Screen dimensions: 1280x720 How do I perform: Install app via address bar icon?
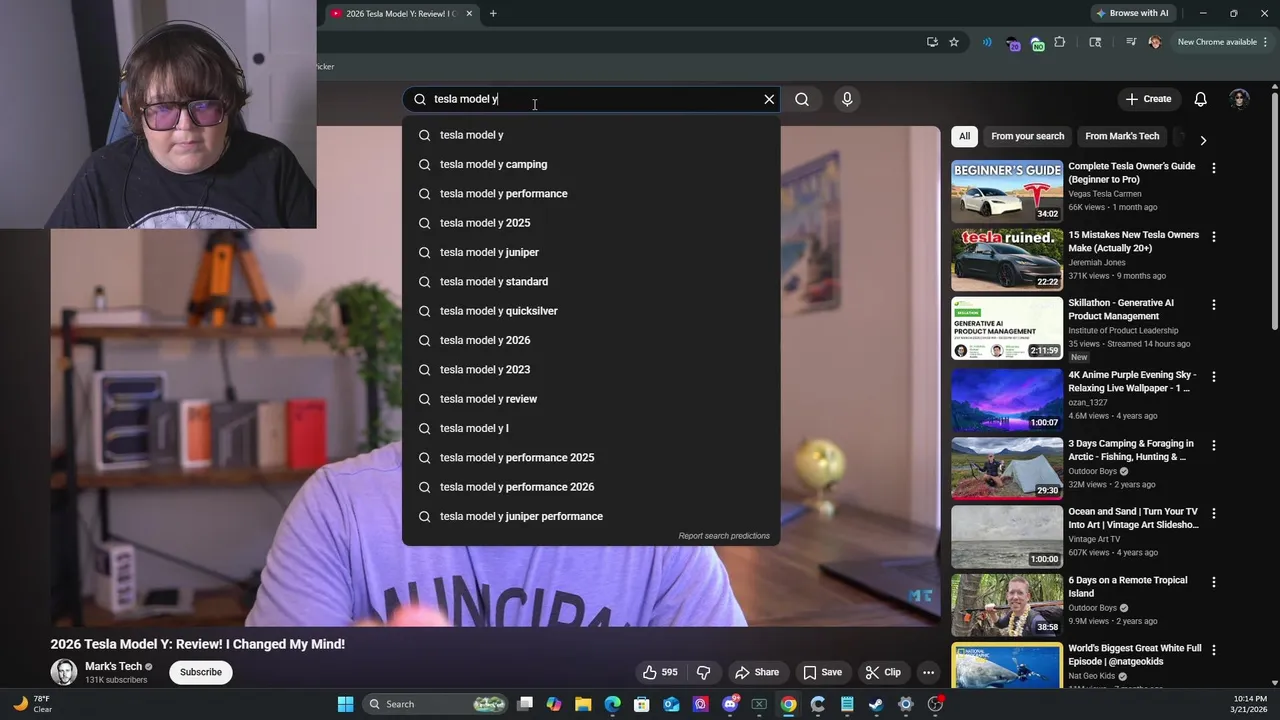tap(932, 42)
